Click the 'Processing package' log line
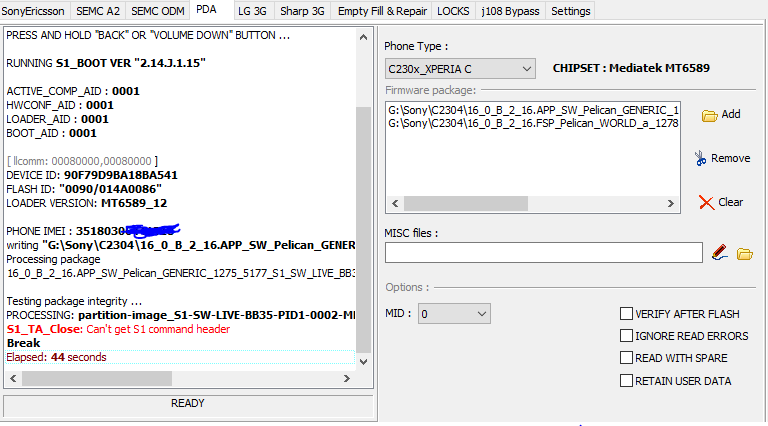Image resolution: width=768 pixels, height=426 pixels. [53, 259]
